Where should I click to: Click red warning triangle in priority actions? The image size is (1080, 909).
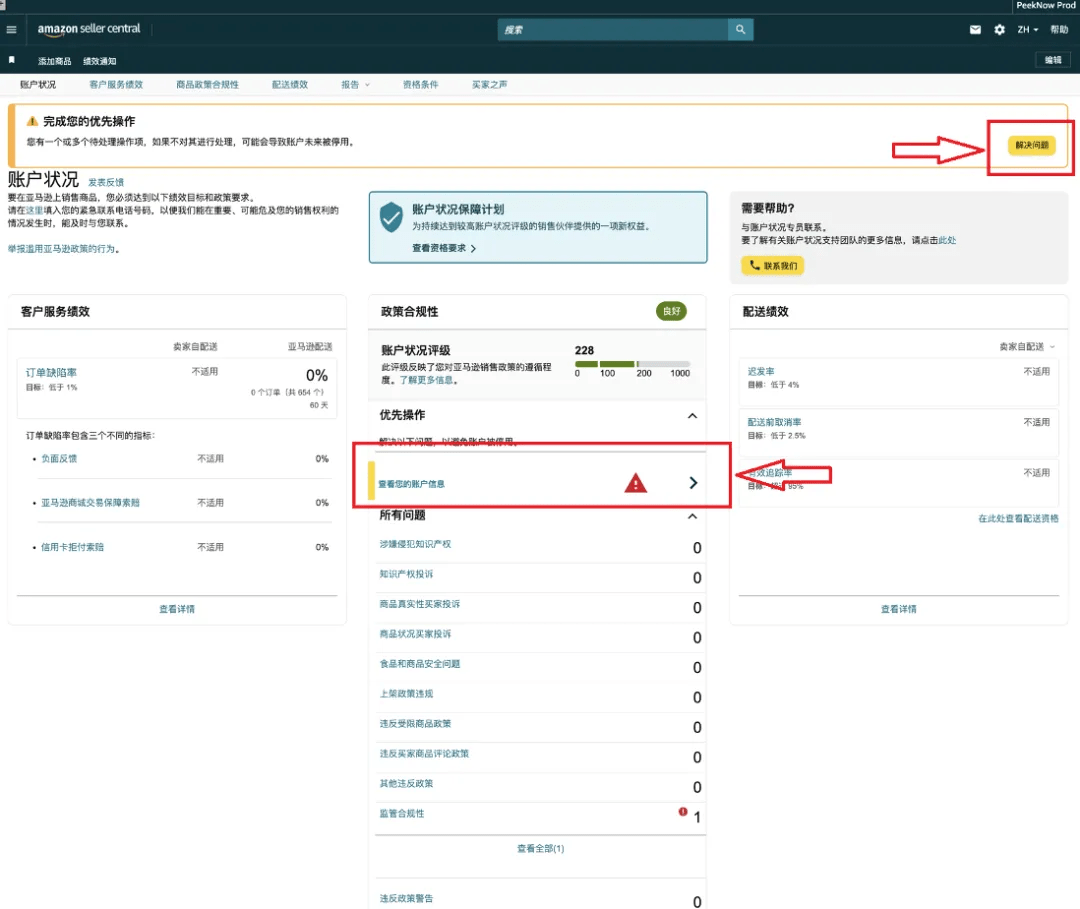[x=635, y=483]
